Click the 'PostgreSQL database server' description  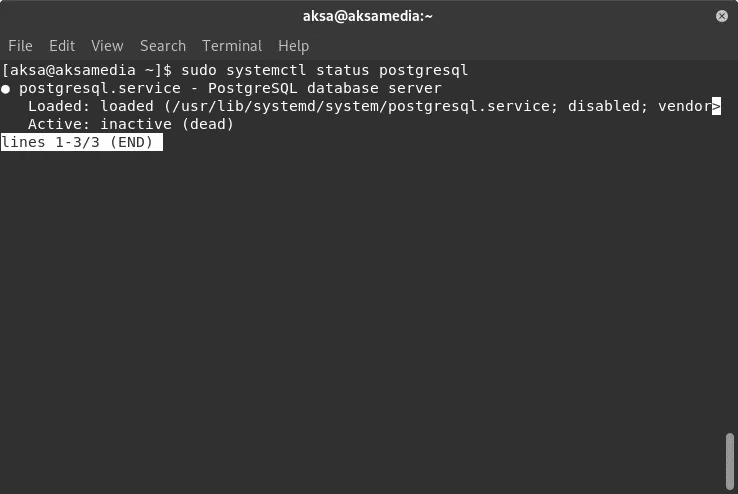click(325, 88)
